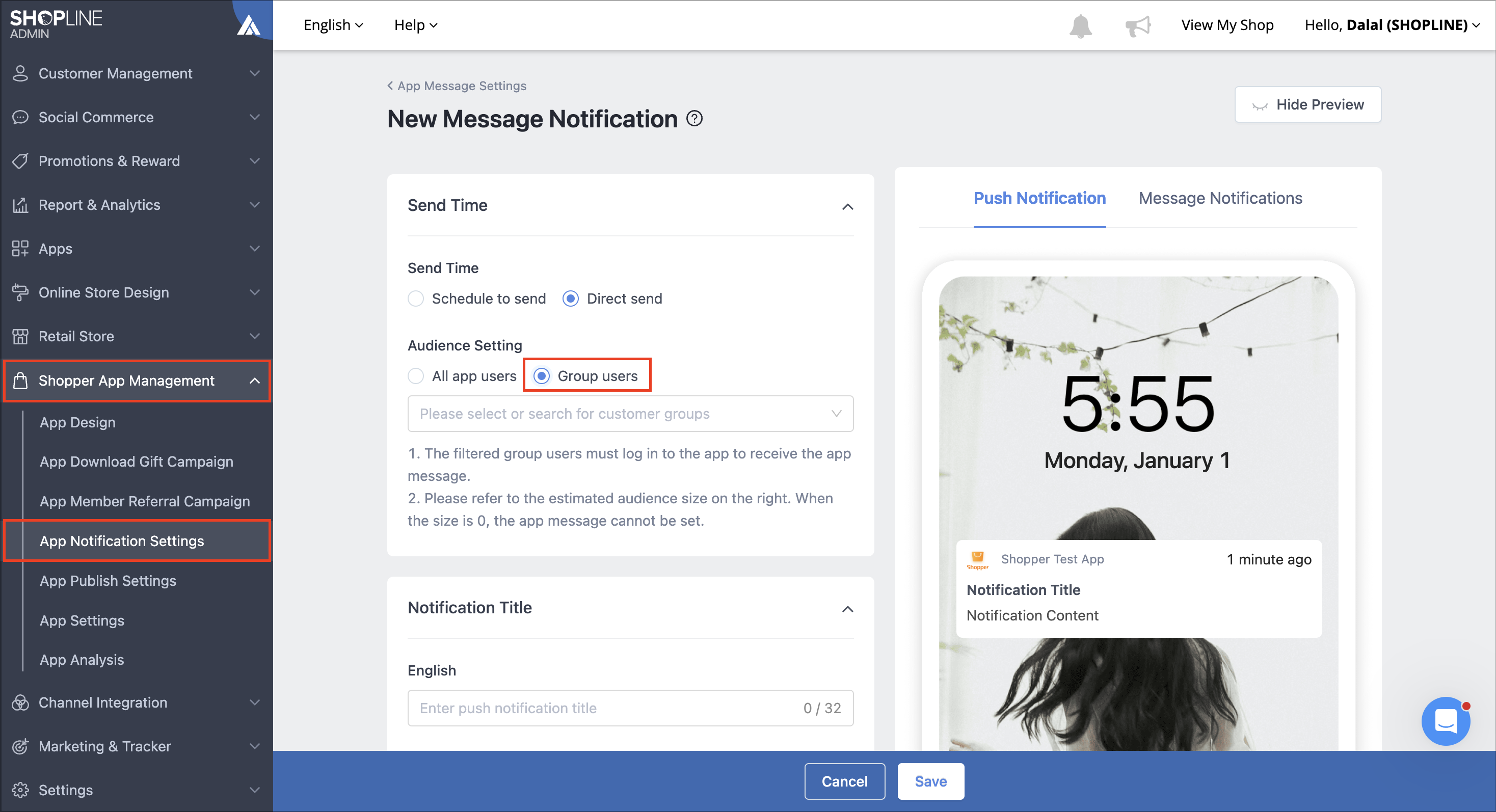Open App Settings in the sidebar
The image size is (1496, 812).
click(x=82, y=620)
